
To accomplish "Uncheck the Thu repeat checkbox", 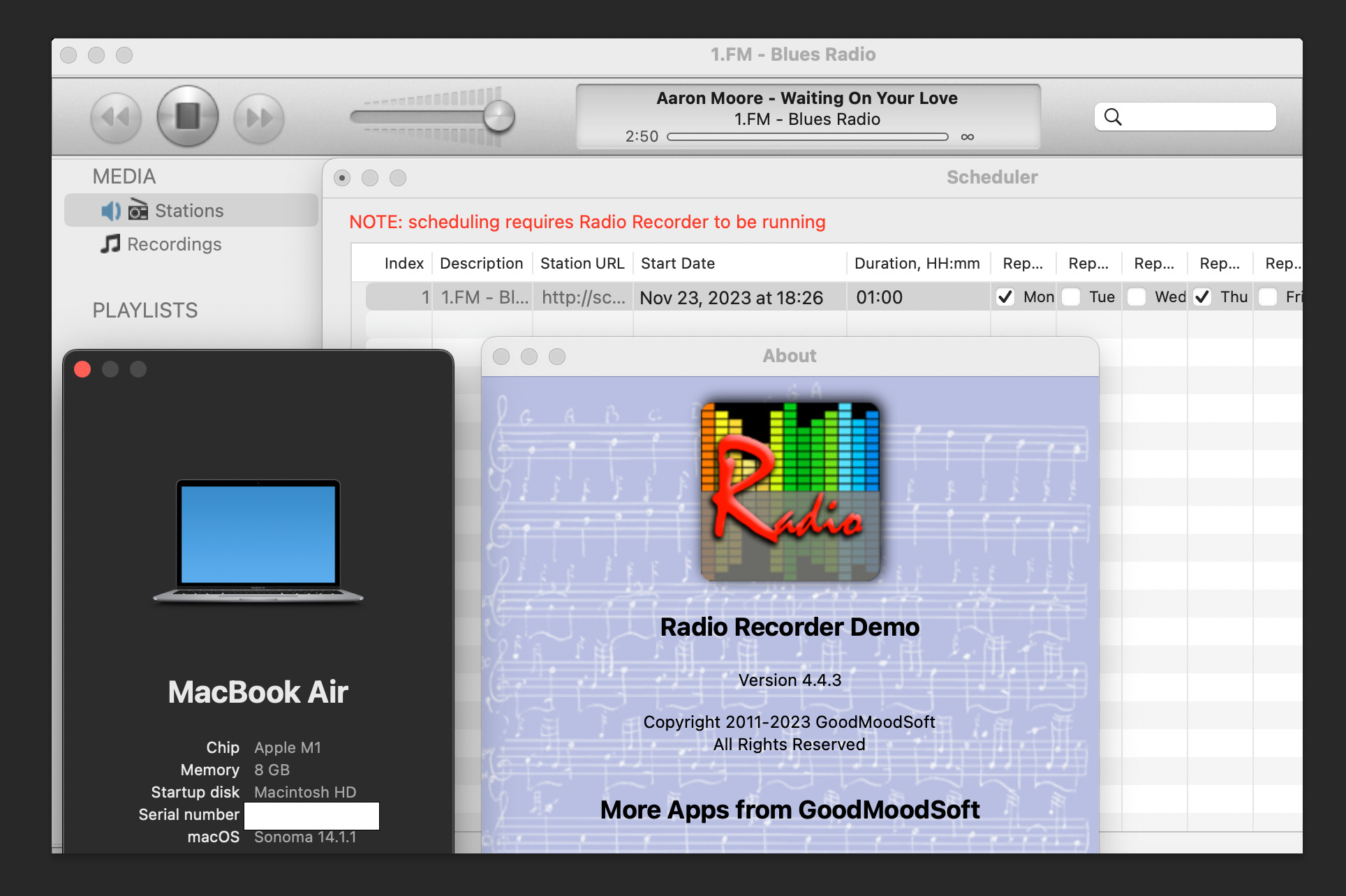I will 1202,297.
